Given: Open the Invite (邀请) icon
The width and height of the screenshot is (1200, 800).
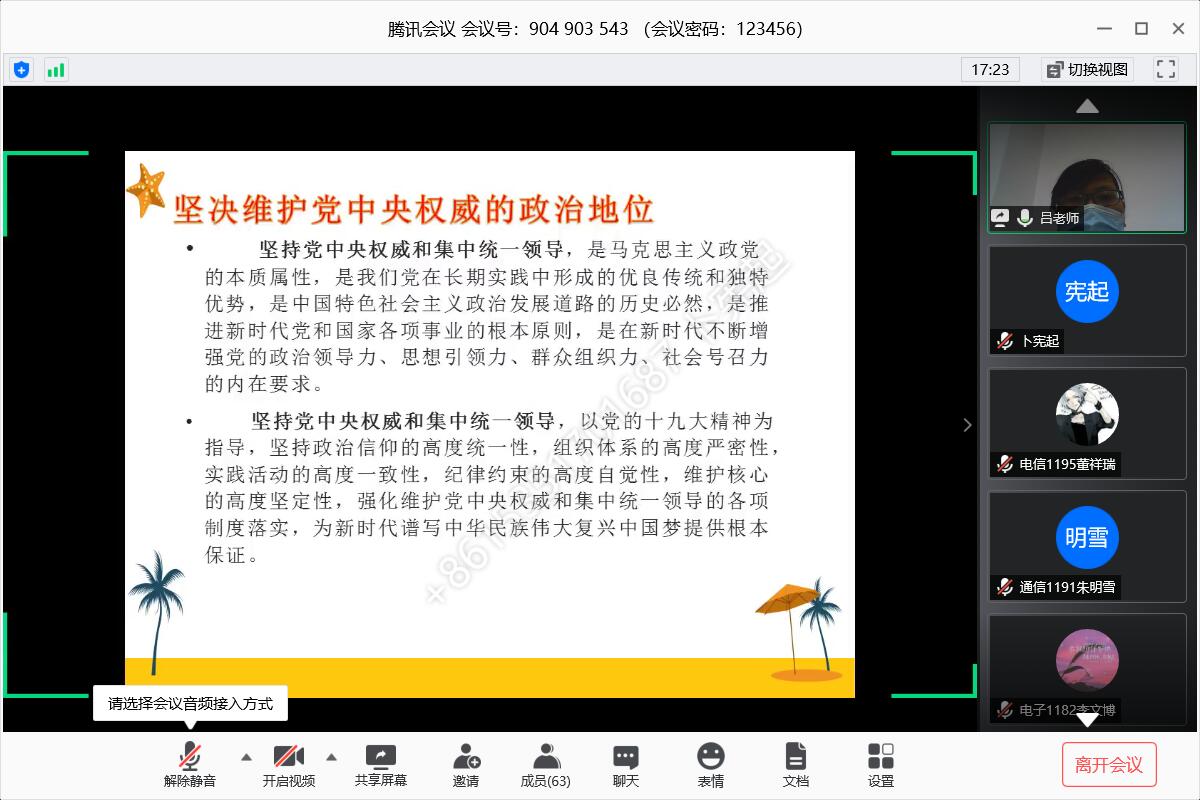Looking at the screenshot, I should click(466, 765).
